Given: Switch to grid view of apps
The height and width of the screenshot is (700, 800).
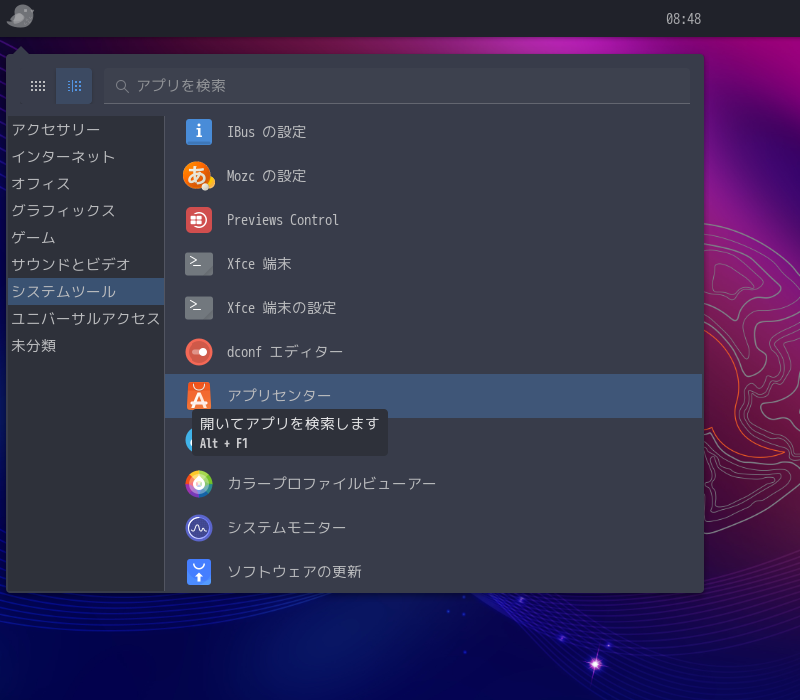Looking at the screenshot, I should [38, 86].
